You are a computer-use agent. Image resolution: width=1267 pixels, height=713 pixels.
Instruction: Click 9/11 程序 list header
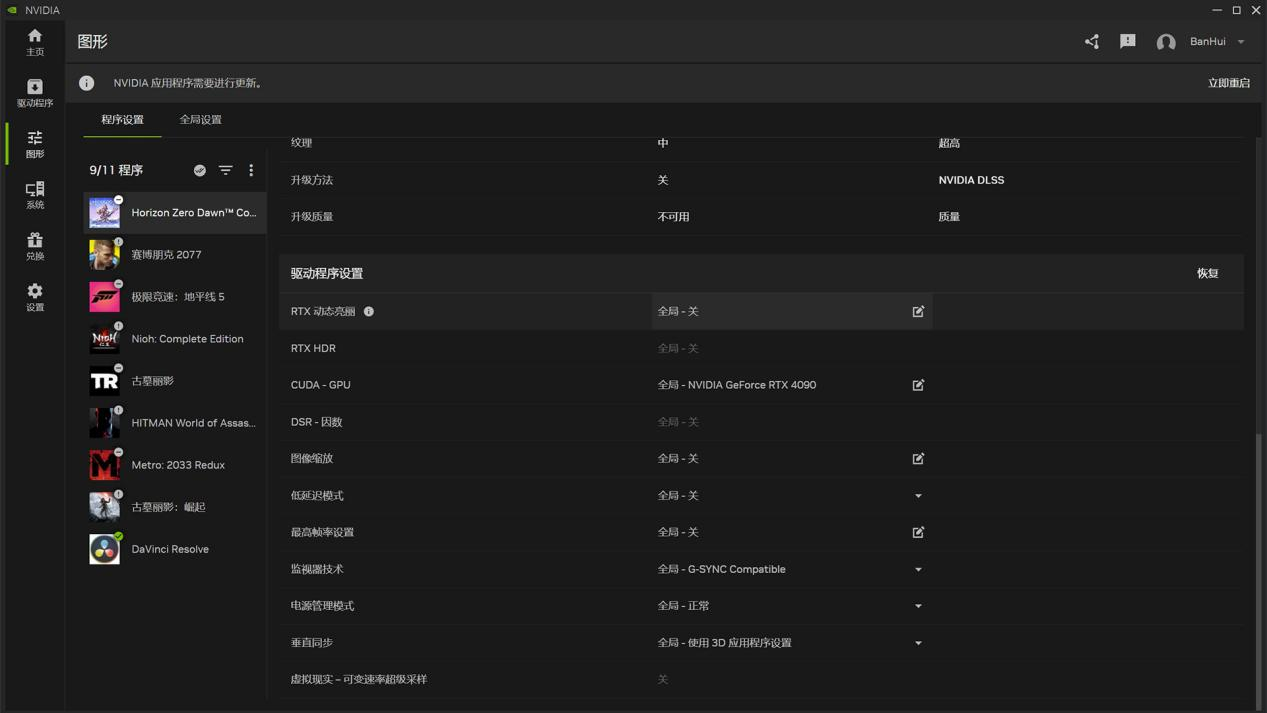coord(116,171)
